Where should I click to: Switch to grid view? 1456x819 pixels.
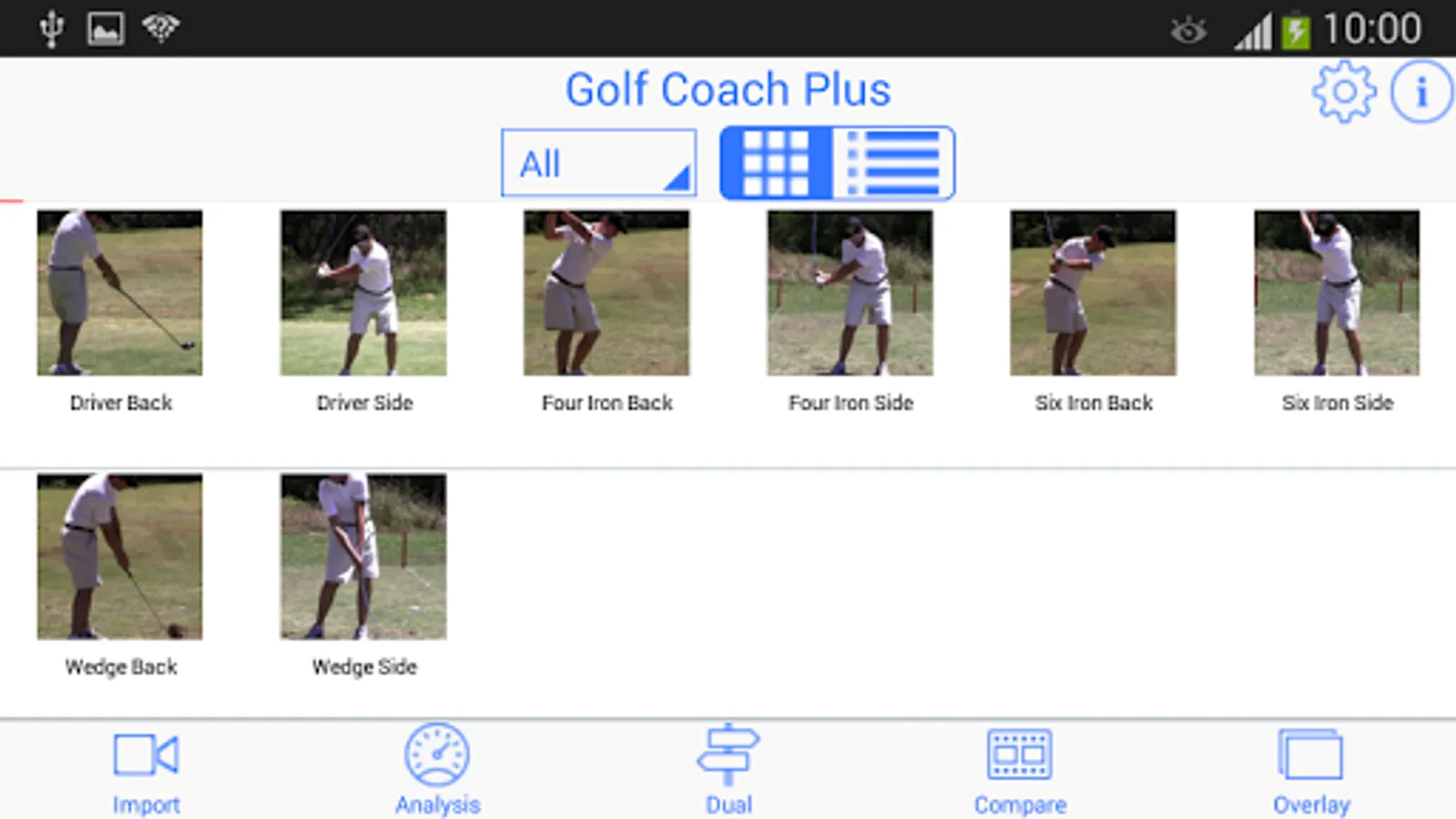point(775,163)
